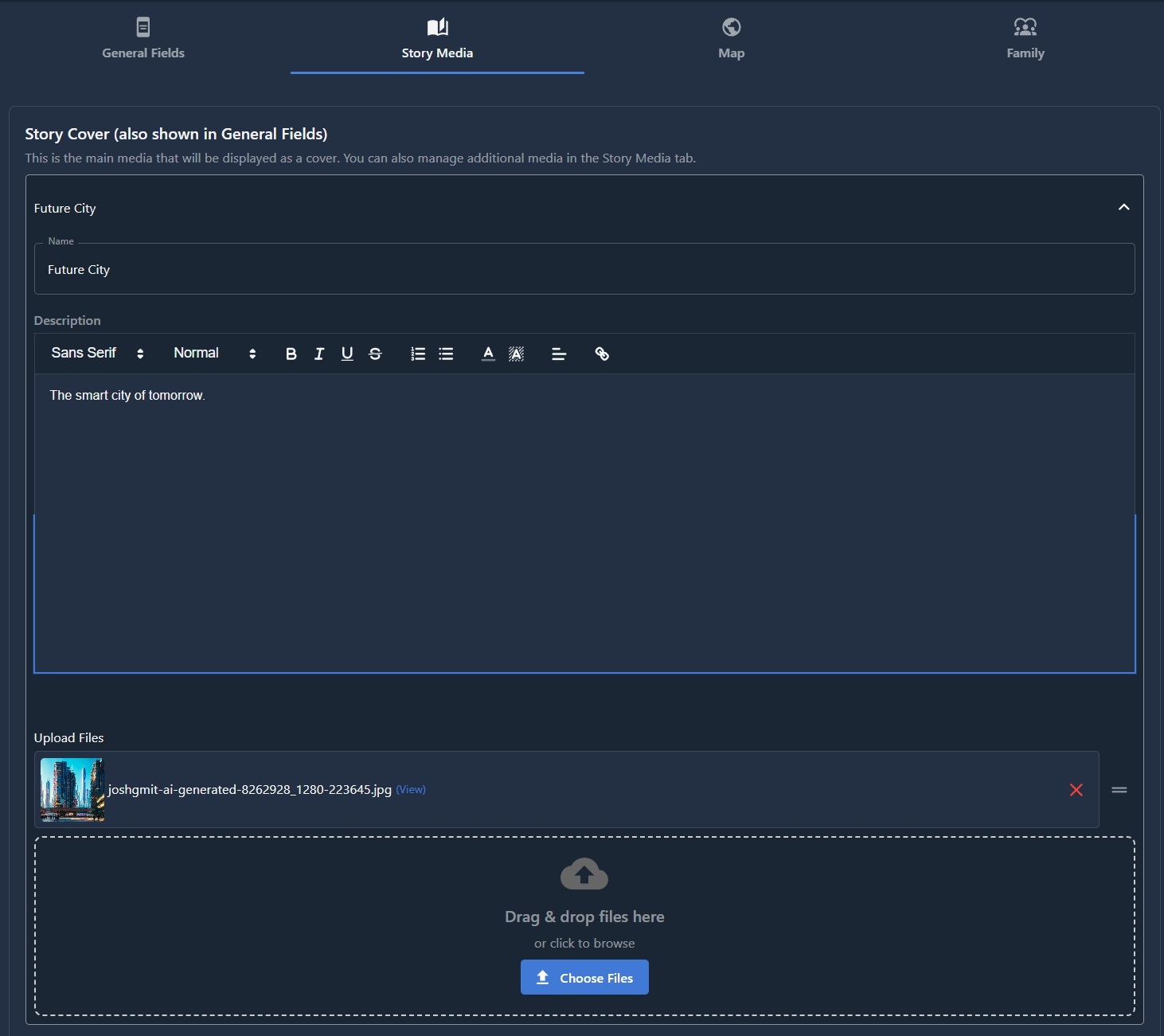Viewport: 1164px width, 1036px height.
Task: Open the text background highlight picker
Action: click(516, 354)
